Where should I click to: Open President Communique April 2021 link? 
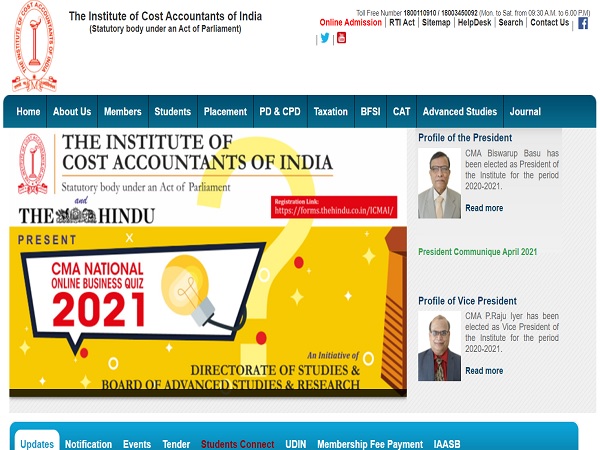click(477, 252)
